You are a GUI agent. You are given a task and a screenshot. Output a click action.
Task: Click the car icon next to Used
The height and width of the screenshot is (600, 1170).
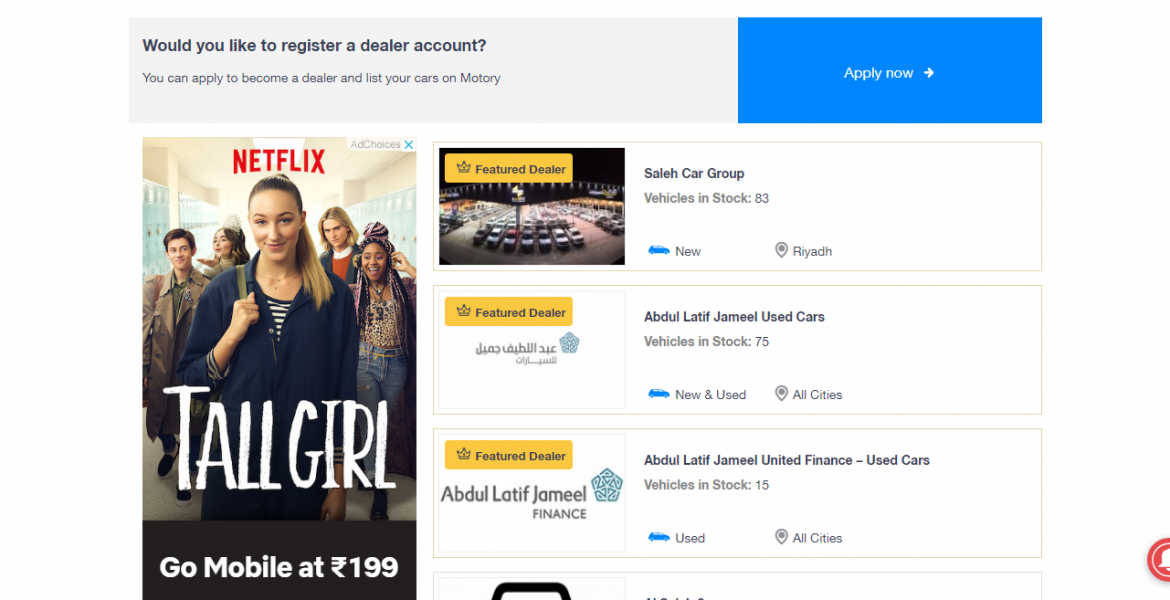tap(659, 537)
